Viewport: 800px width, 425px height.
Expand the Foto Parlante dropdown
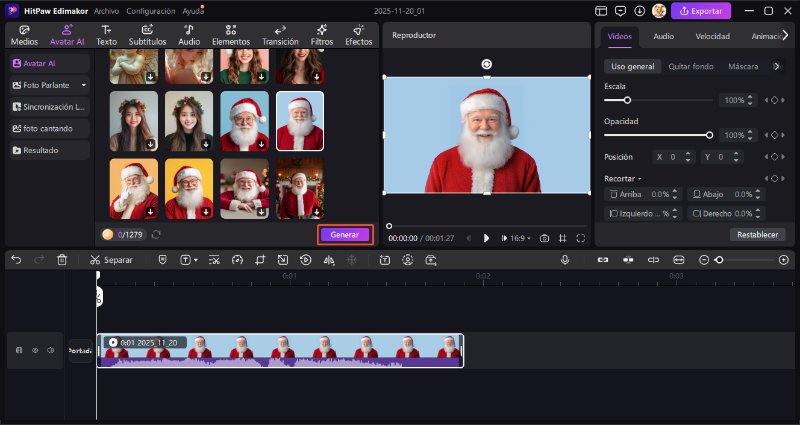tap(84, 85)
